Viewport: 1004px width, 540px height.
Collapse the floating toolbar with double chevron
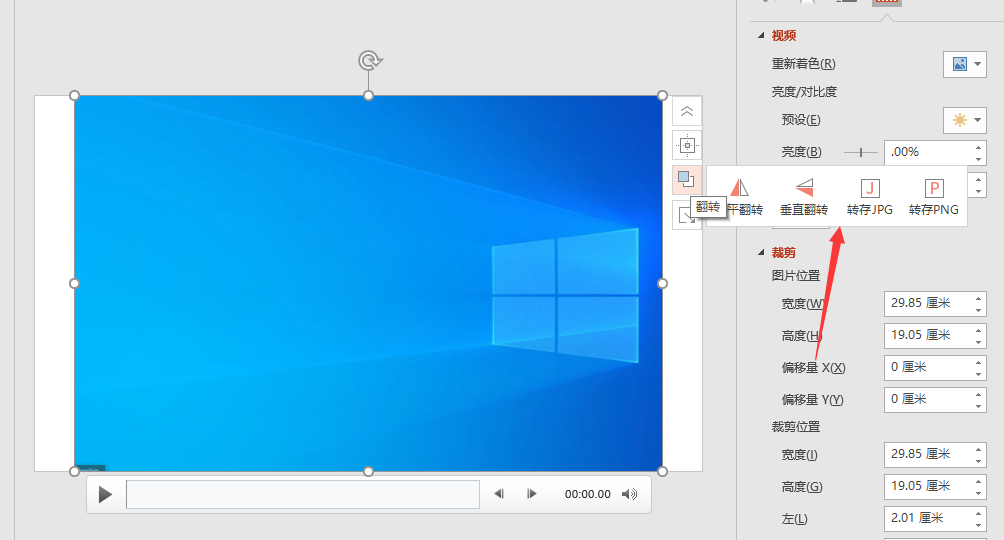pos(687,111)
